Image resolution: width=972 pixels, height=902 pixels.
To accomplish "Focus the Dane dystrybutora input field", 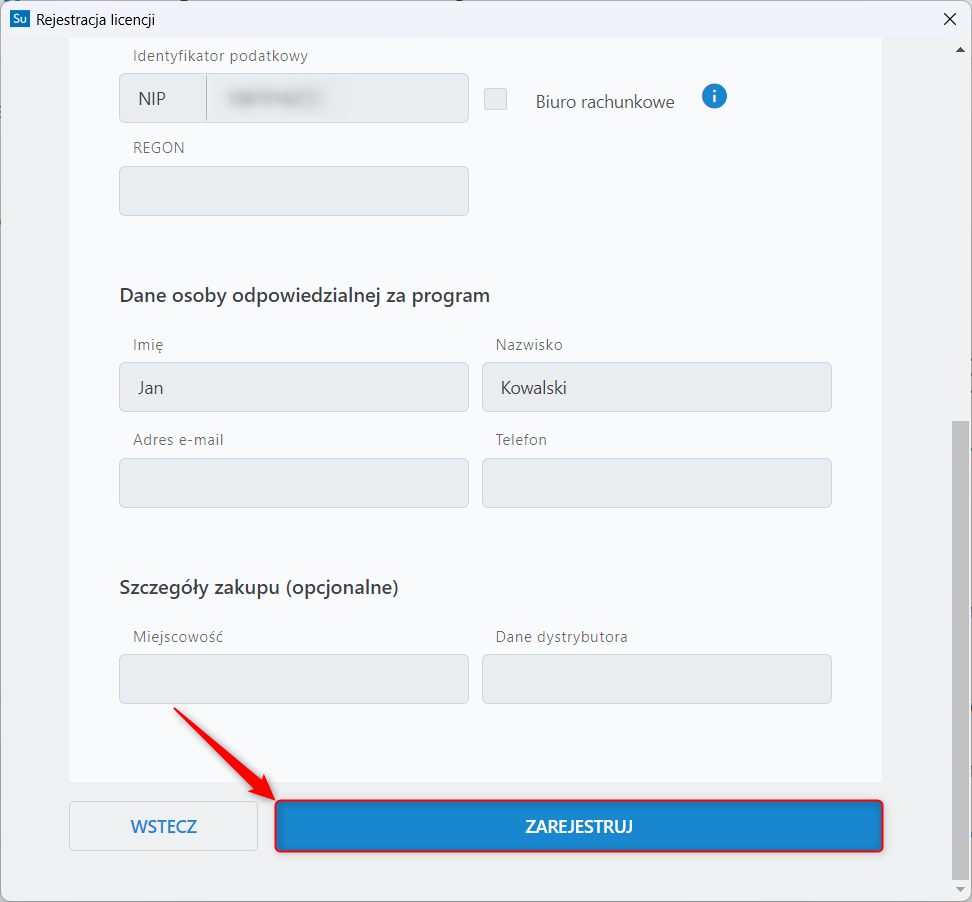I will tap(656, 679).
